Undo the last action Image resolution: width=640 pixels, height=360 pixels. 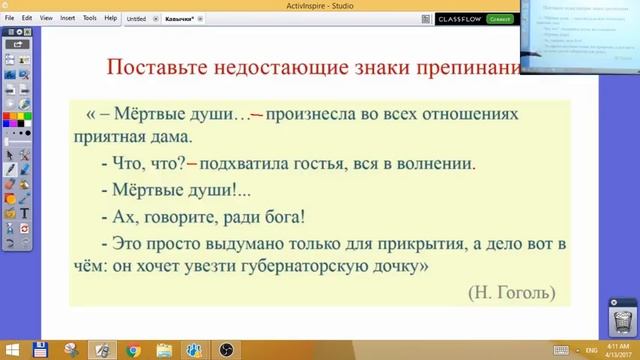click(x=10, y=243)
